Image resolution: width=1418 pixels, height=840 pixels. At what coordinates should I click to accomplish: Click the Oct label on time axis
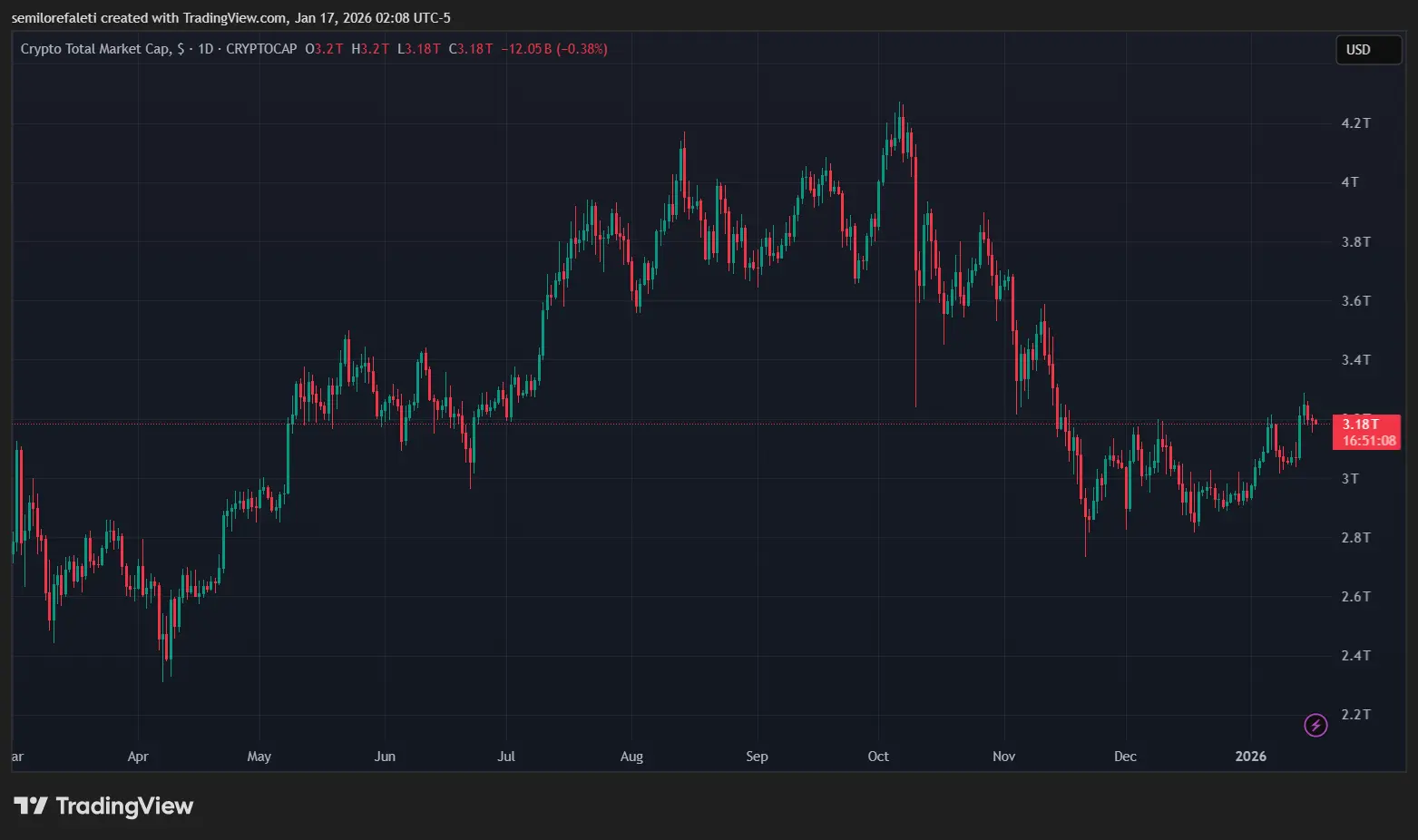coord(878,757)
